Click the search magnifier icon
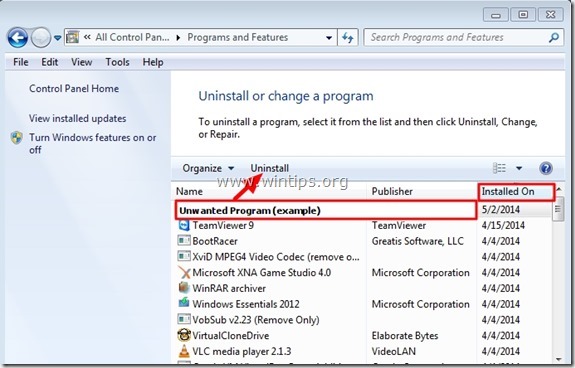The height and width of the screenshot is (368, 575). coord(554,37)
